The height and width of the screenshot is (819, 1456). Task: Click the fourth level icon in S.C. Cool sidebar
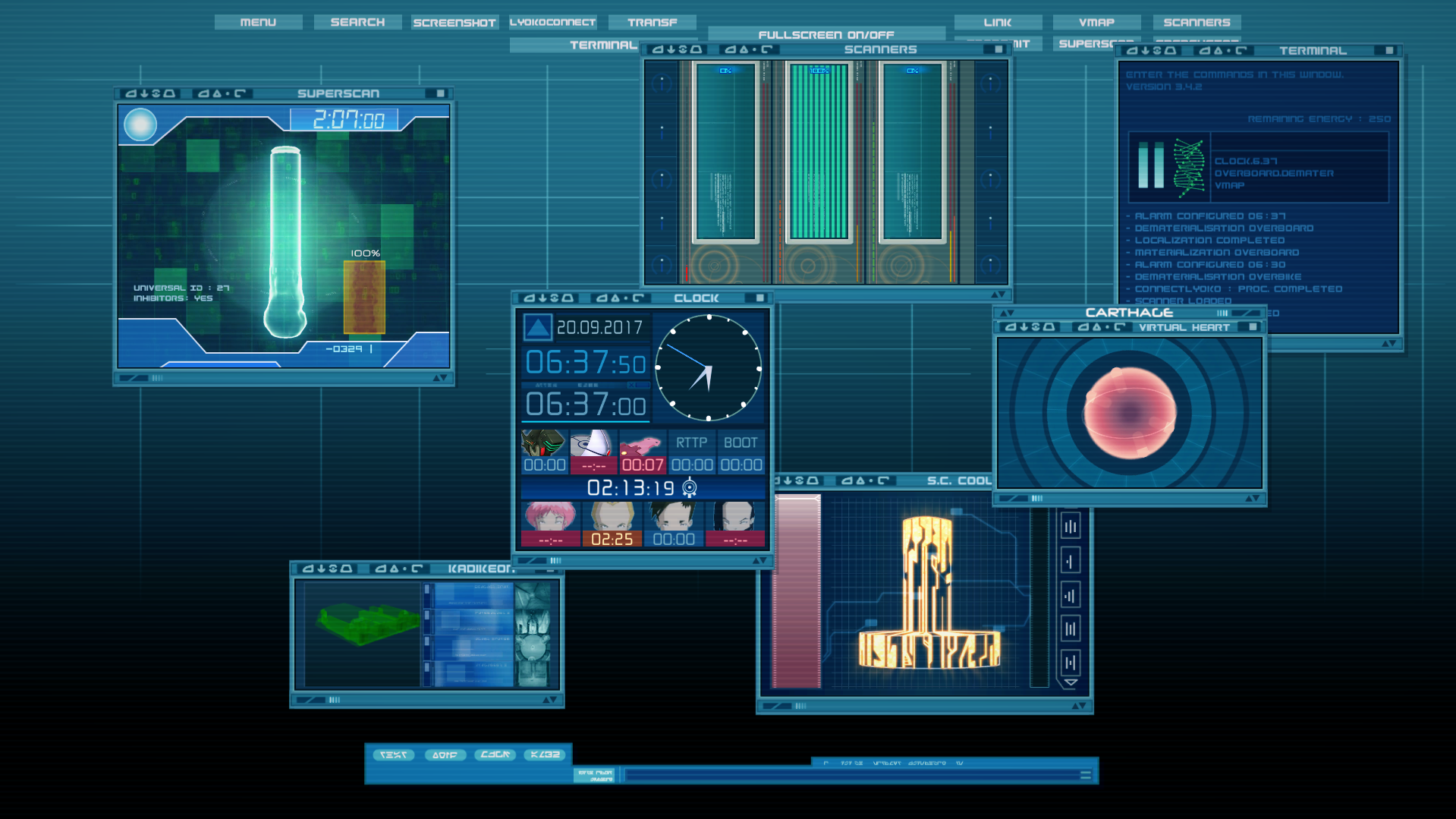point(1071,628)
